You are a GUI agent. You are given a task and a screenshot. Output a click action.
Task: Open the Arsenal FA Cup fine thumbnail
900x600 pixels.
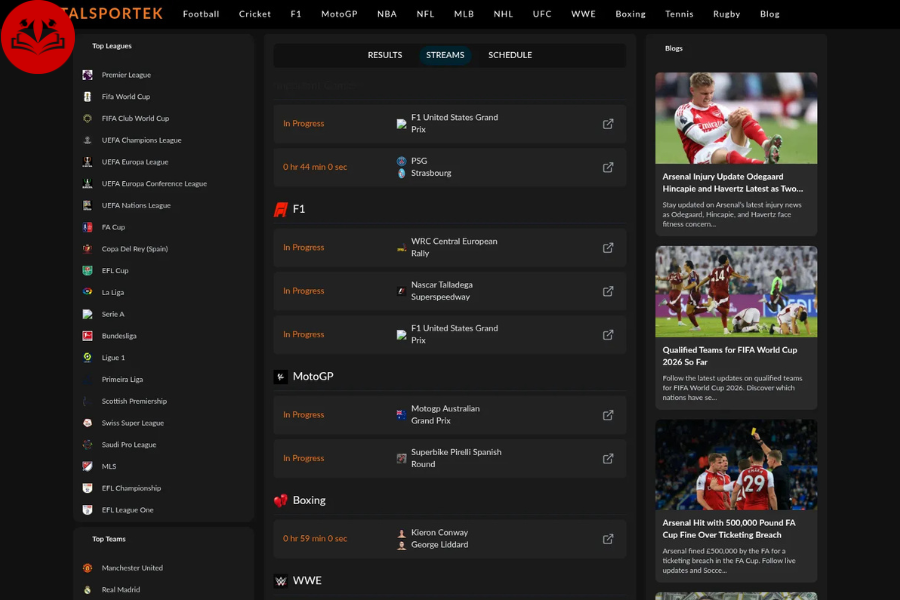pos(736,464)
